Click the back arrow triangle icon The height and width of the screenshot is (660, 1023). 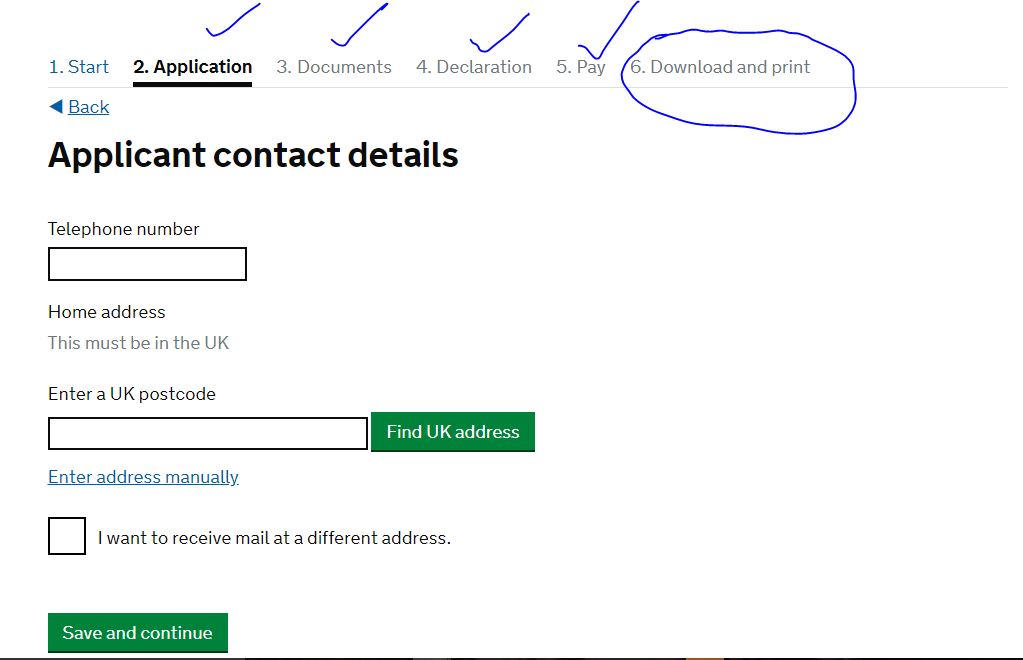pyautogui.click(x=55, y=106)
